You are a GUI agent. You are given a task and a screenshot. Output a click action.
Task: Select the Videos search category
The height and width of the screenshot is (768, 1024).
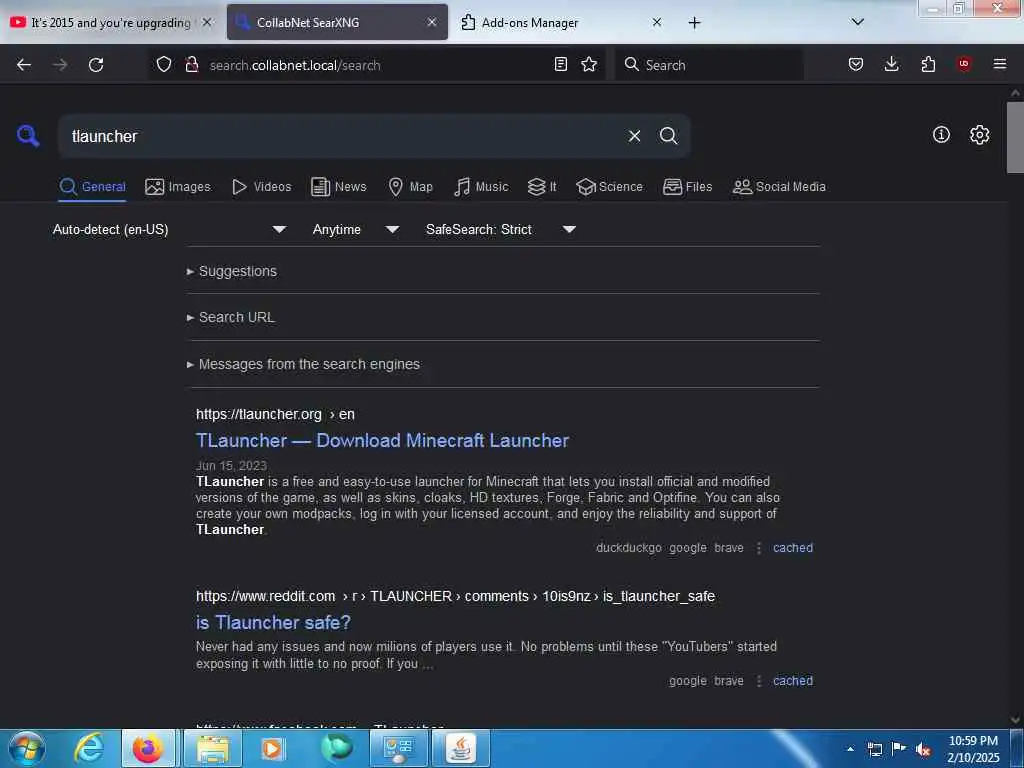point(262,187)
